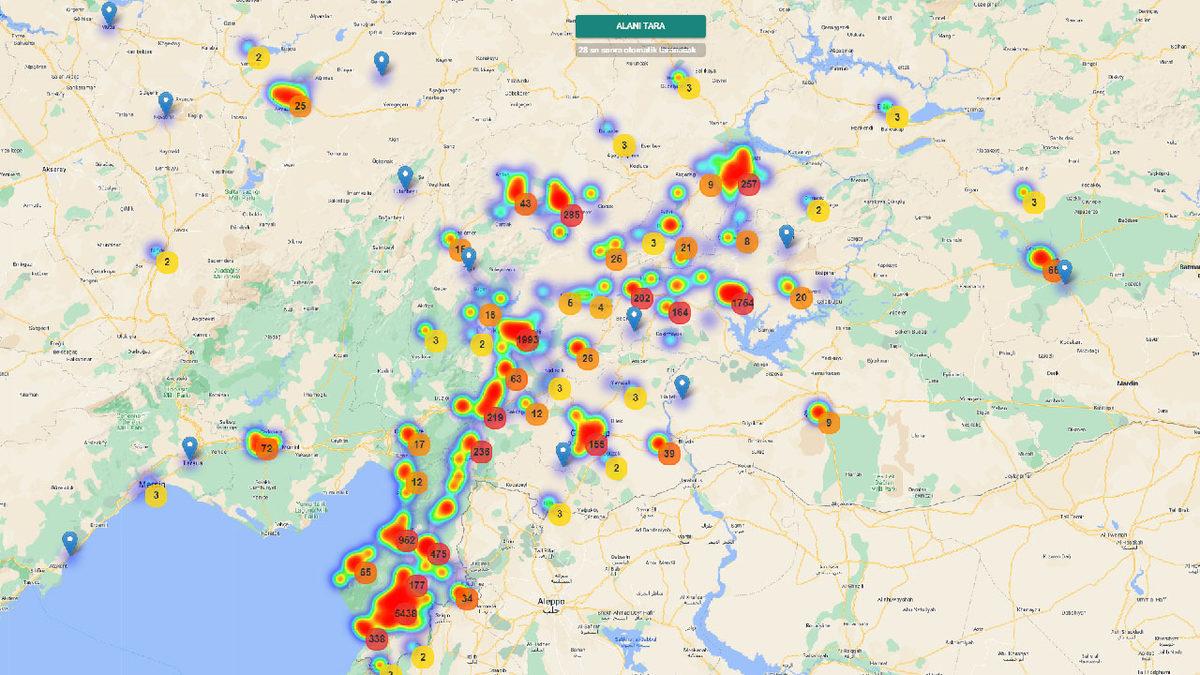The width and height of the screenshot is (1200, 675).
Task: Select the blue pin near Mersin coastline
Action: tap(70, 541)
